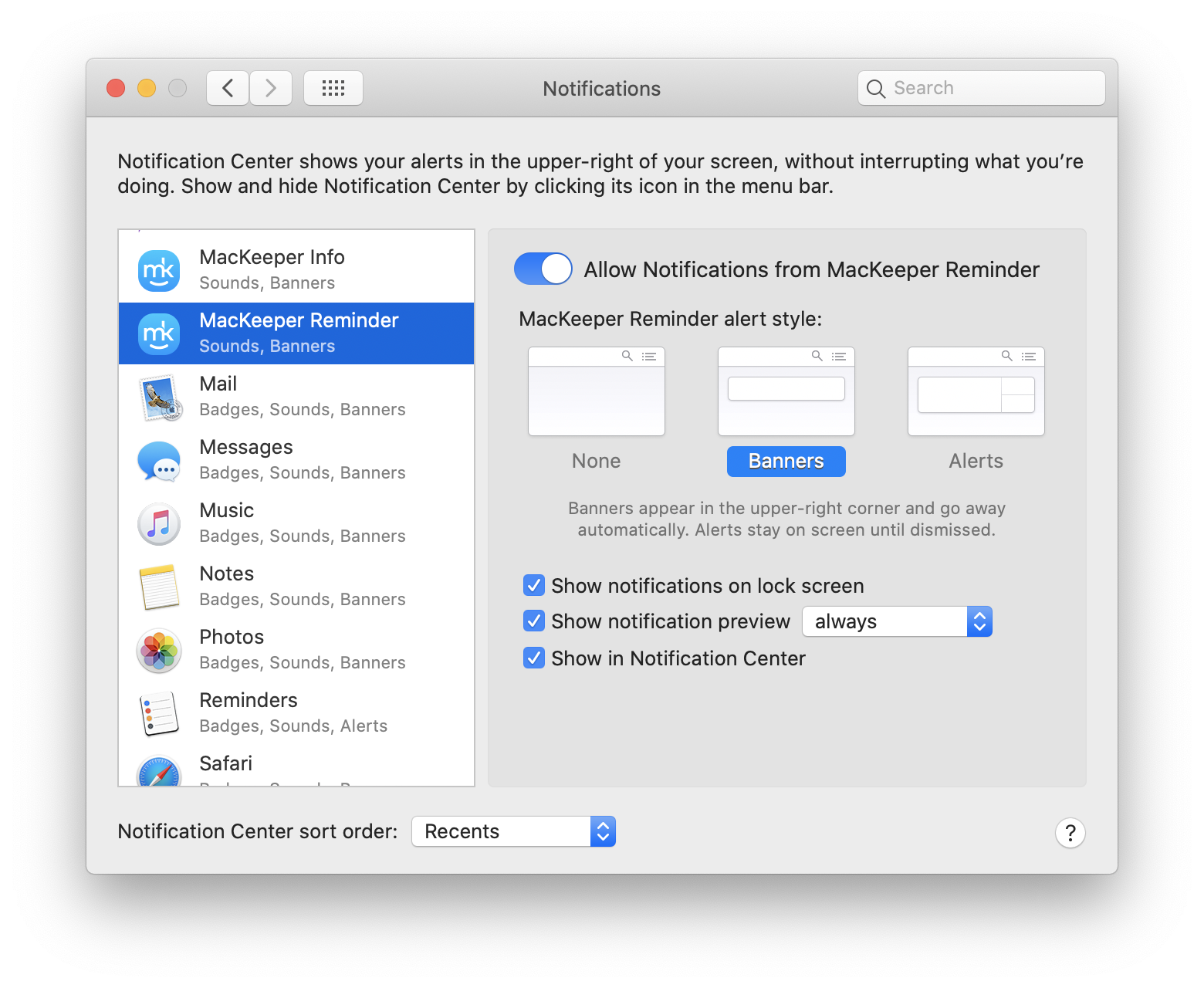Click the MacKeeper Reminder app icon
The width and height of the screenshot is (1204, 988).
159,334
